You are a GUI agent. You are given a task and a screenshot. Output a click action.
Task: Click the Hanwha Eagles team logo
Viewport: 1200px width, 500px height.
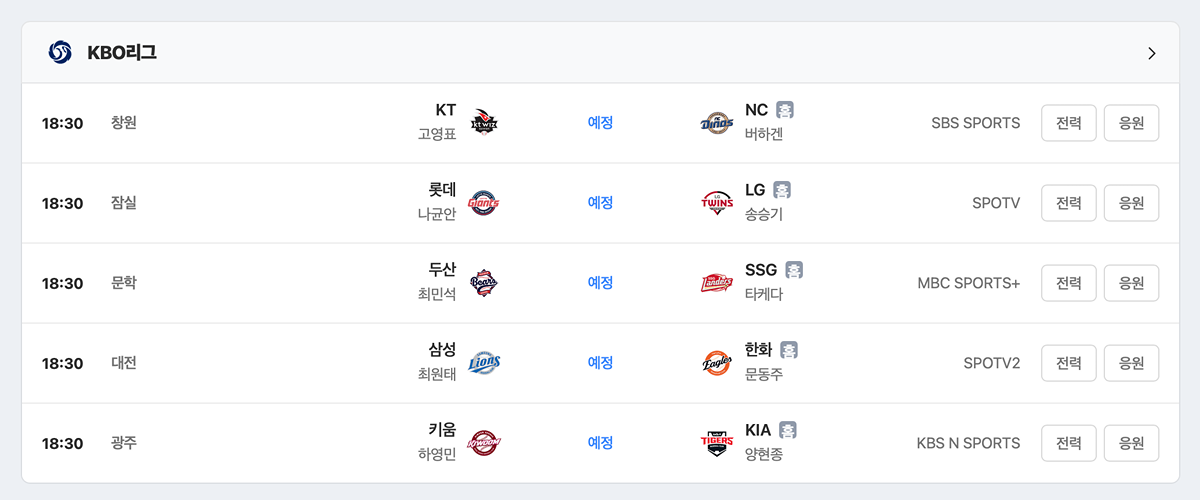(717, 363)
